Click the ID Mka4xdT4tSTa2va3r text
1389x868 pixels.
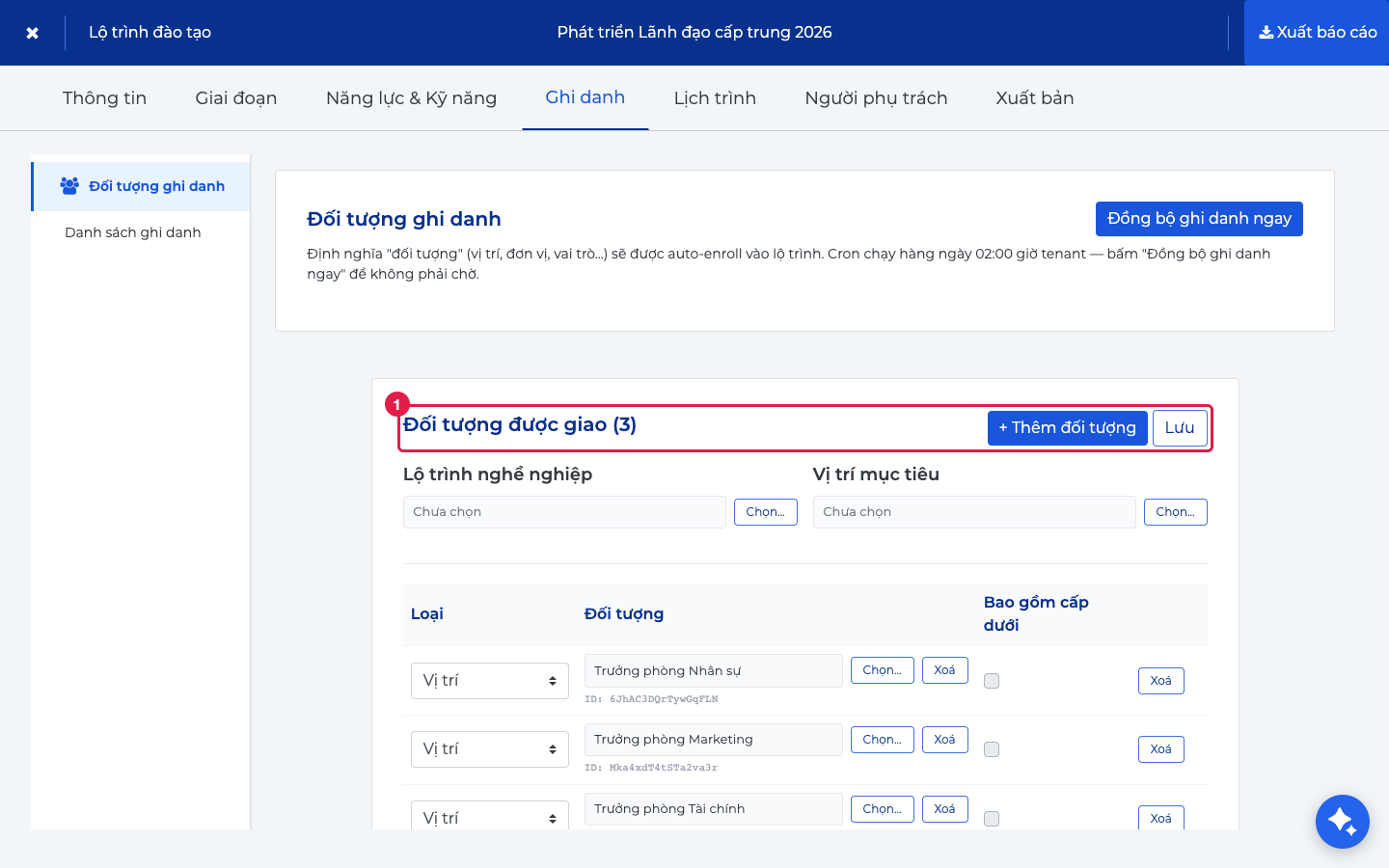pyautogui.click(x=651, y=768)
